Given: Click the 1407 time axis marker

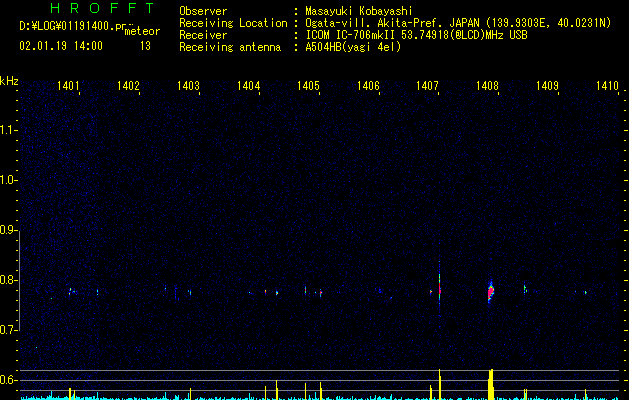Looking at the screenshot, I should tap(427, 86).
